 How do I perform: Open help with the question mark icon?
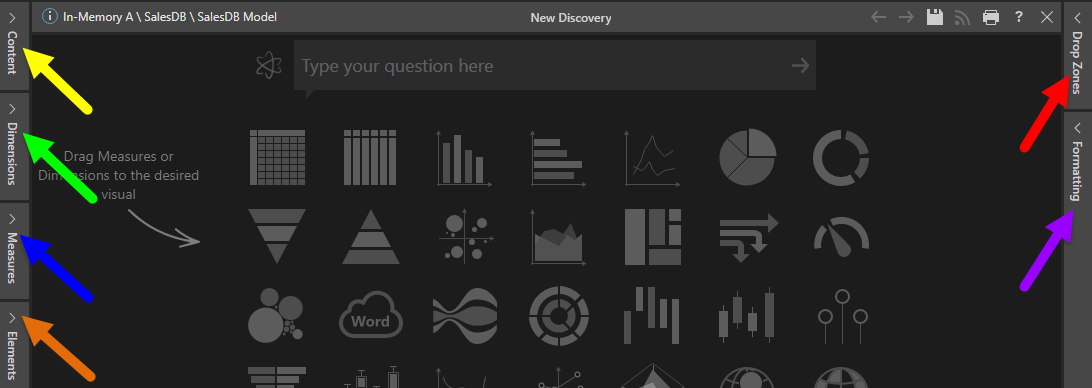[1019, 17]
